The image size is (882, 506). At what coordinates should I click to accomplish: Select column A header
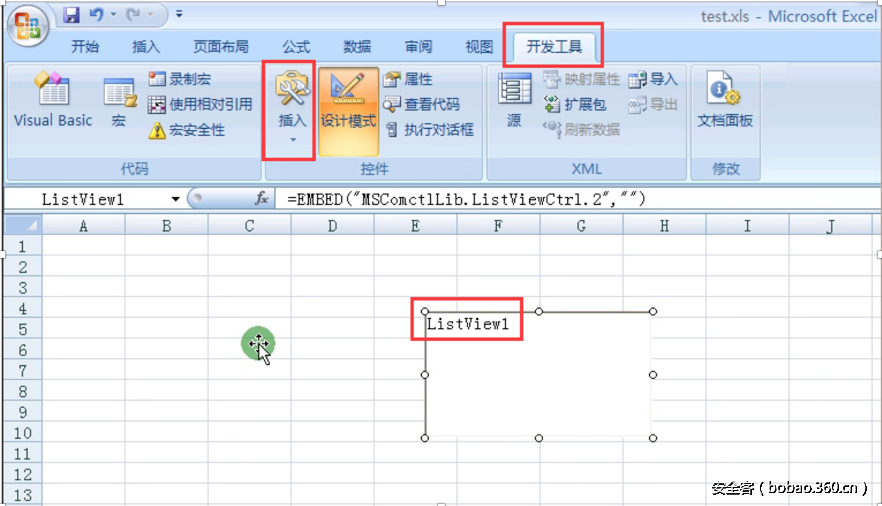pos(83,225)
